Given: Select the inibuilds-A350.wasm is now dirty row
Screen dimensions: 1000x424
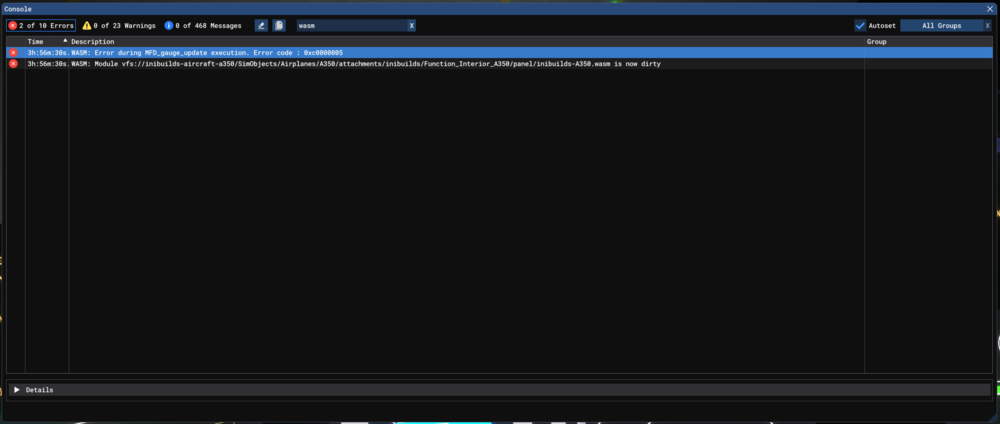Looking at the screenshot, I should tap(499, 64).
